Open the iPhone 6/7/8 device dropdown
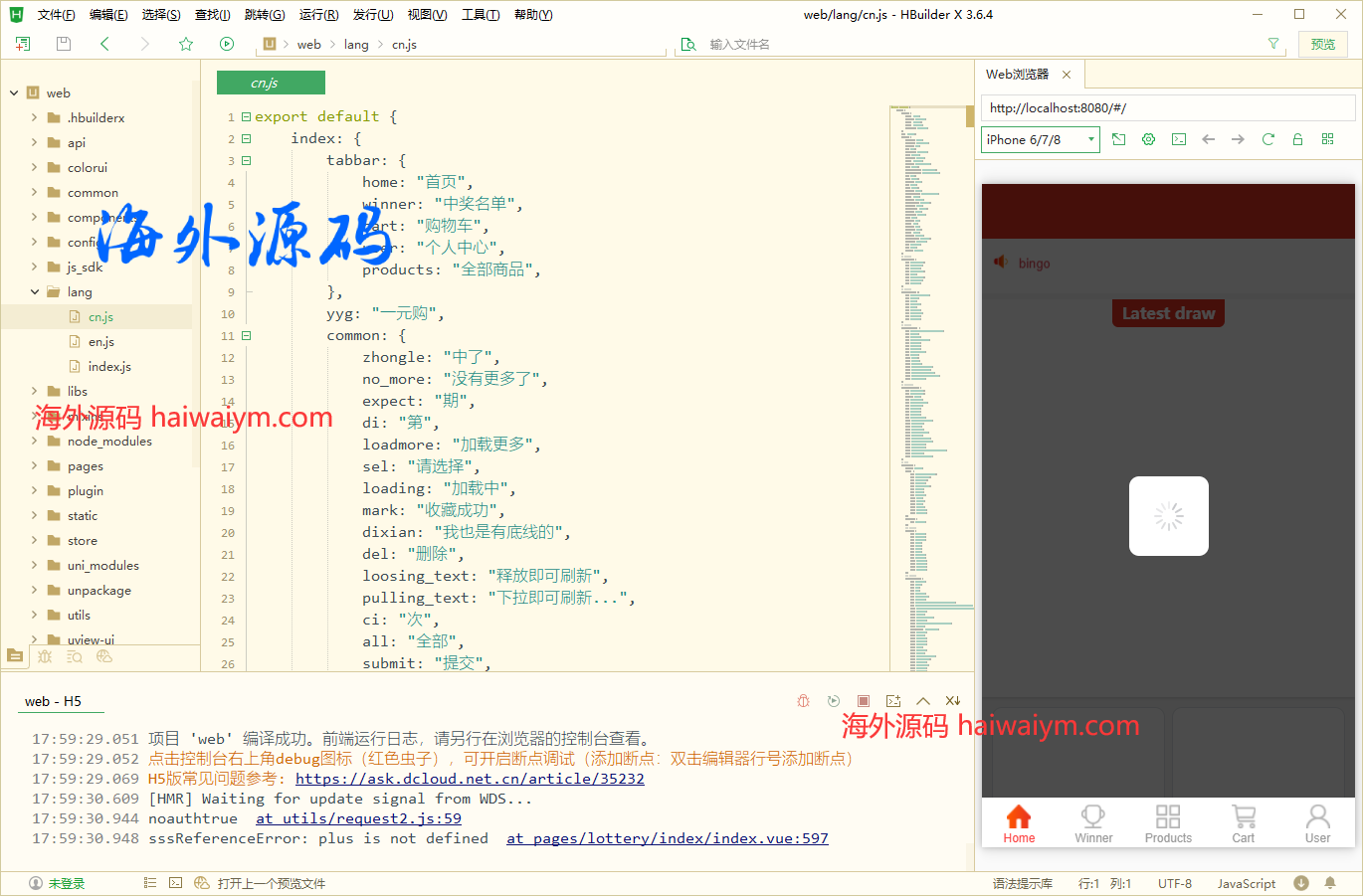The width and height of the screenshot is (1363, 896). [1040, 139]
